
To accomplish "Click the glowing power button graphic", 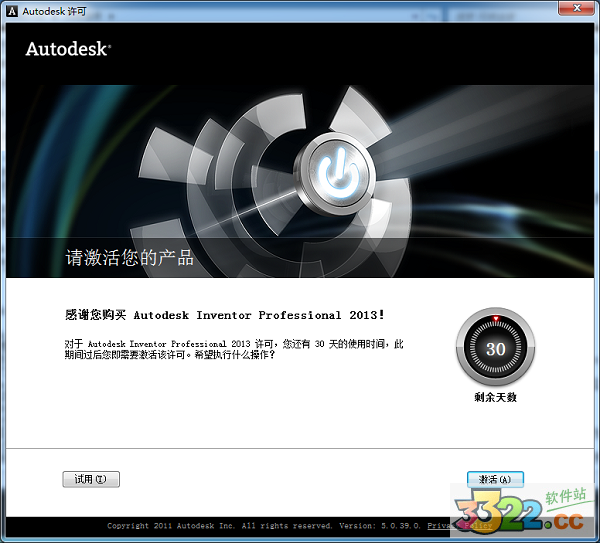I will click(x=336, y=174).
